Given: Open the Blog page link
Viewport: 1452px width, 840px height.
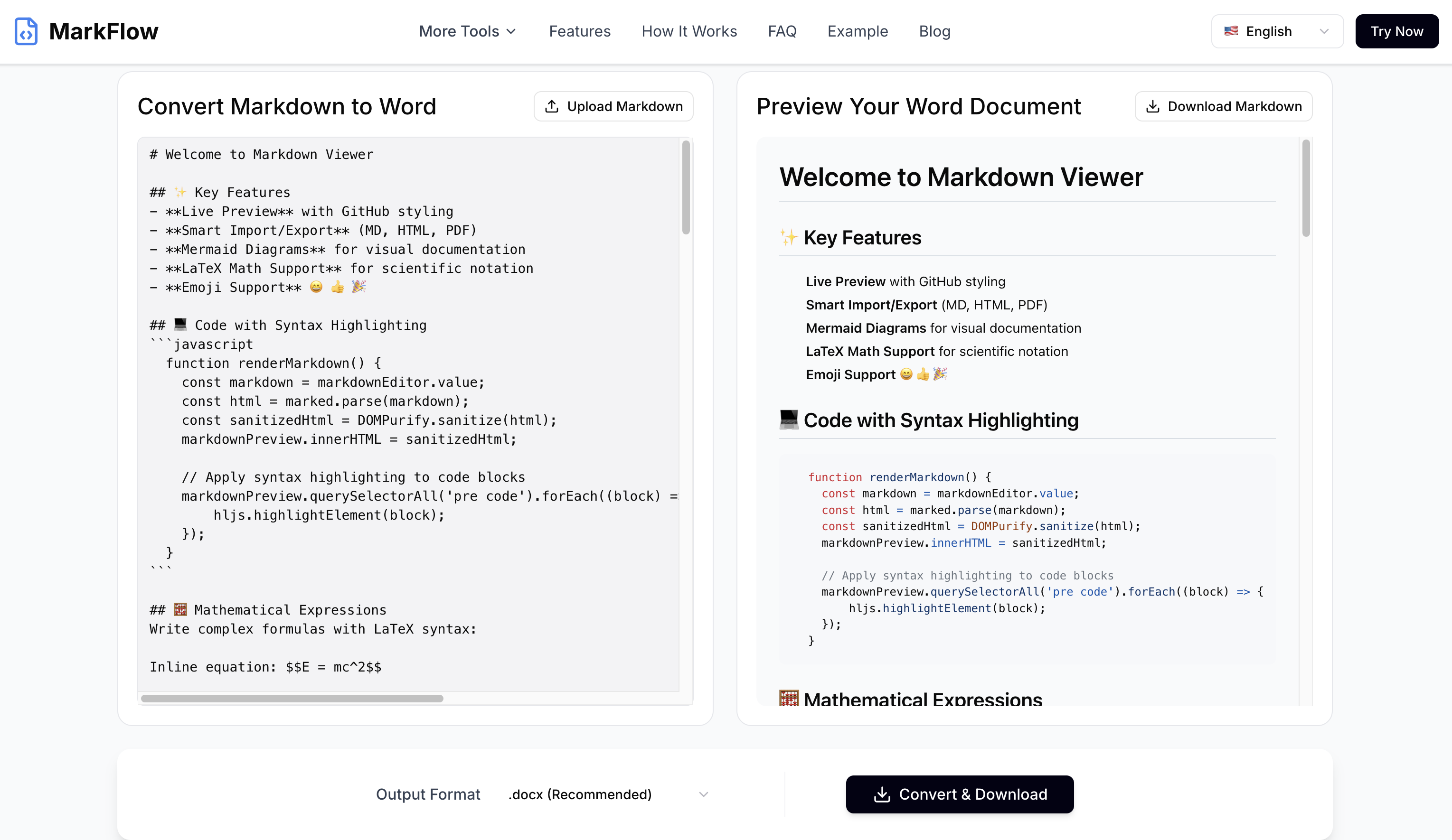Looking at the screenshot, I should point(934,31).
